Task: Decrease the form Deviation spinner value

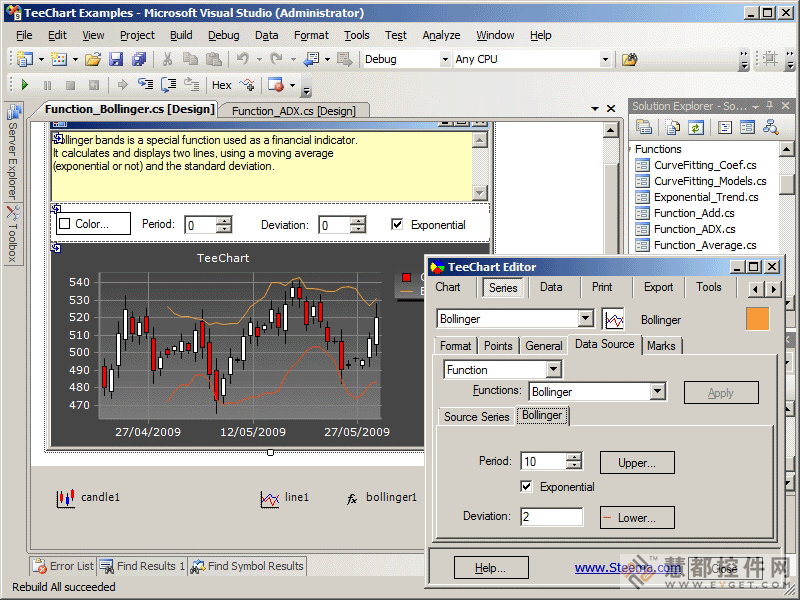Action: click(x=358, y=229)
